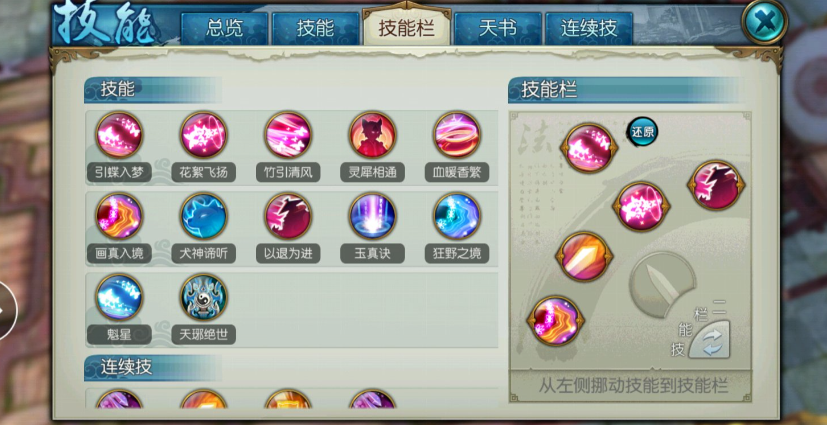The width and height of the screenshot is (827, 425).
Task: Open the 天书 tab
Action: [x=498, y=28]
